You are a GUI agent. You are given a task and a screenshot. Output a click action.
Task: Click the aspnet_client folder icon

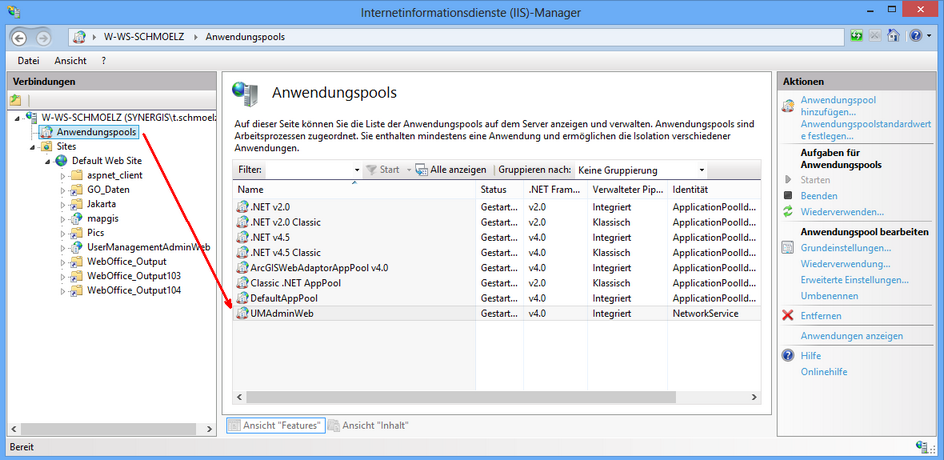[76, 175]
